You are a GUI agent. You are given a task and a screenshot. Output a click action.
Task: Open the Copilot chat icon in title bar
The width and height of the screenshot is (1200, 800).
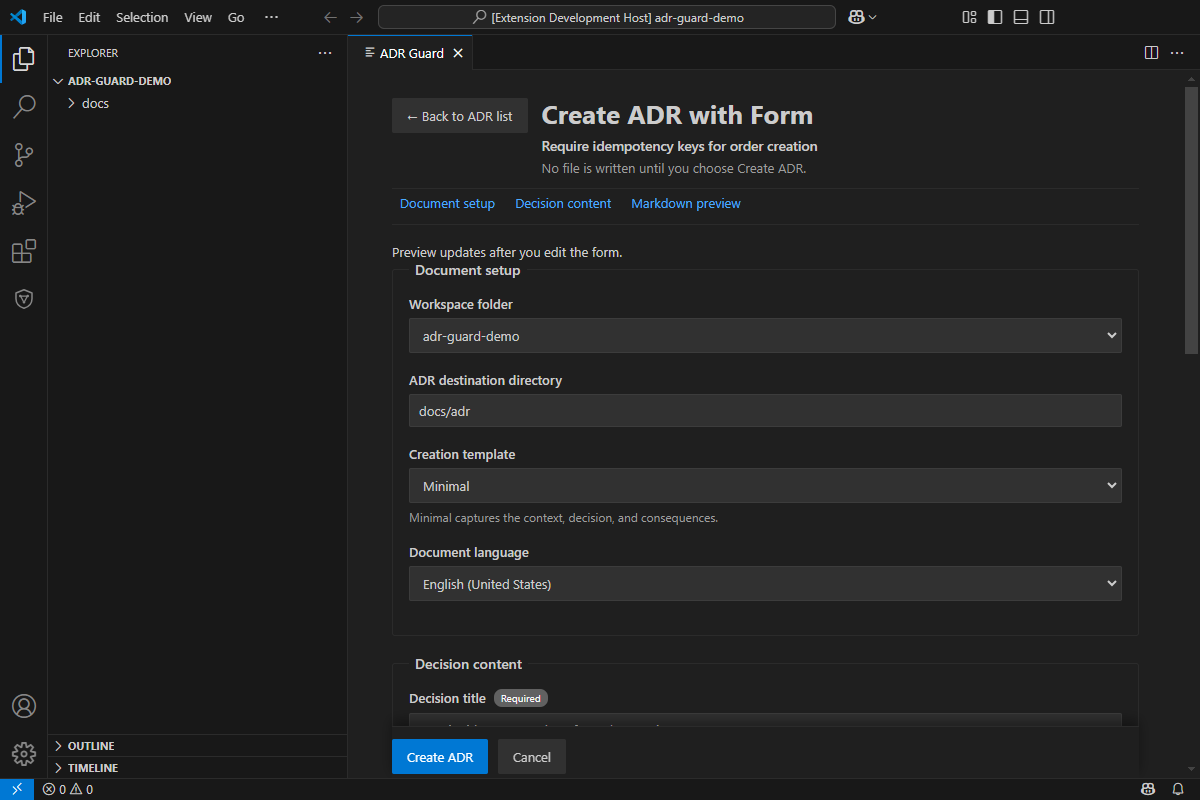[856, 17]
